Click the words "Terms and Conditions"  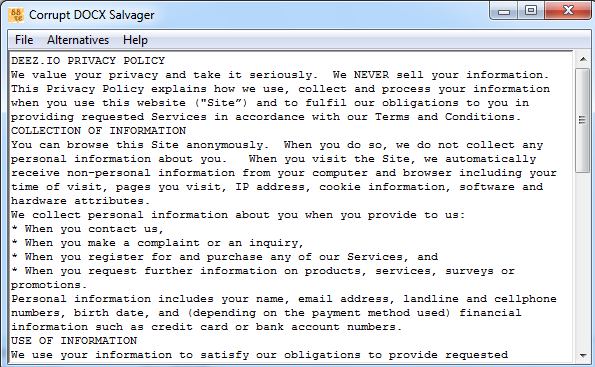(x=445, y=117)
